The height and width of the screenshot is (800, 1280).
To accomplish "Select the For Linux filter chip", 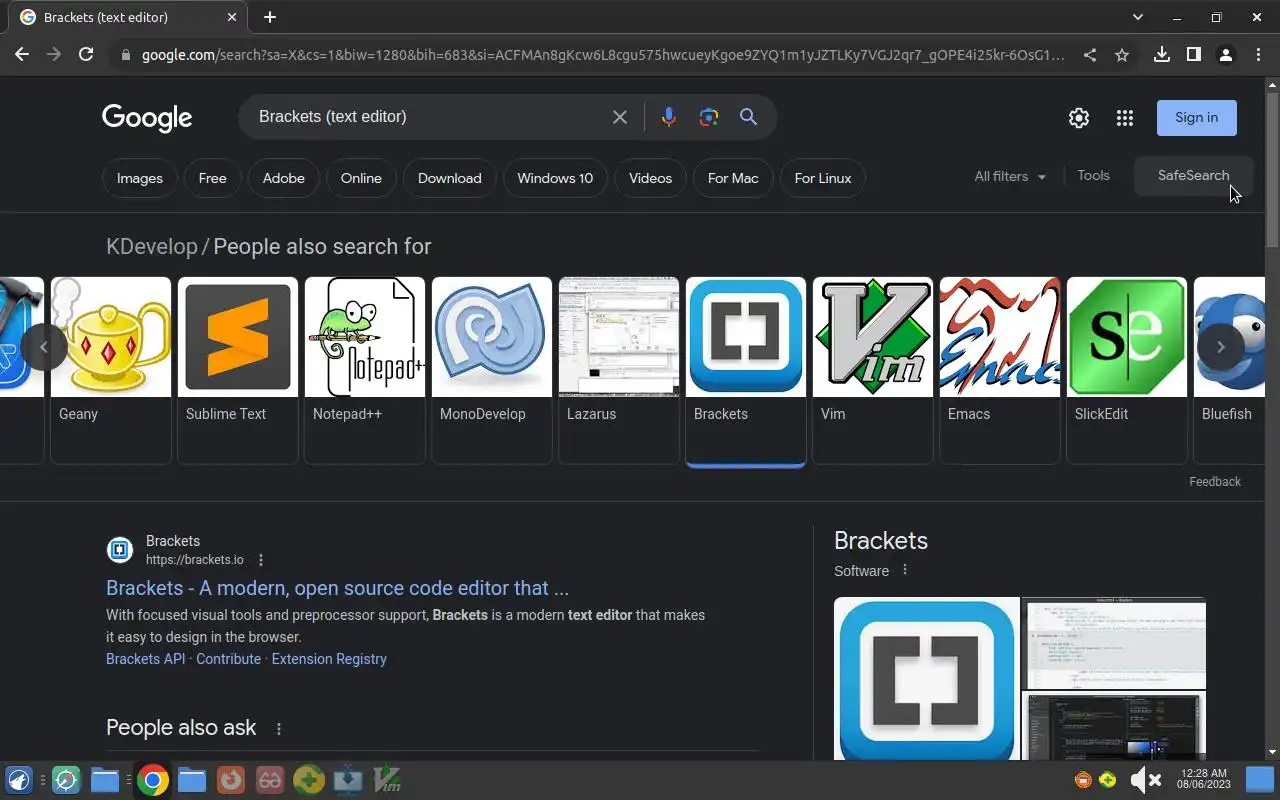I will 823,178.
